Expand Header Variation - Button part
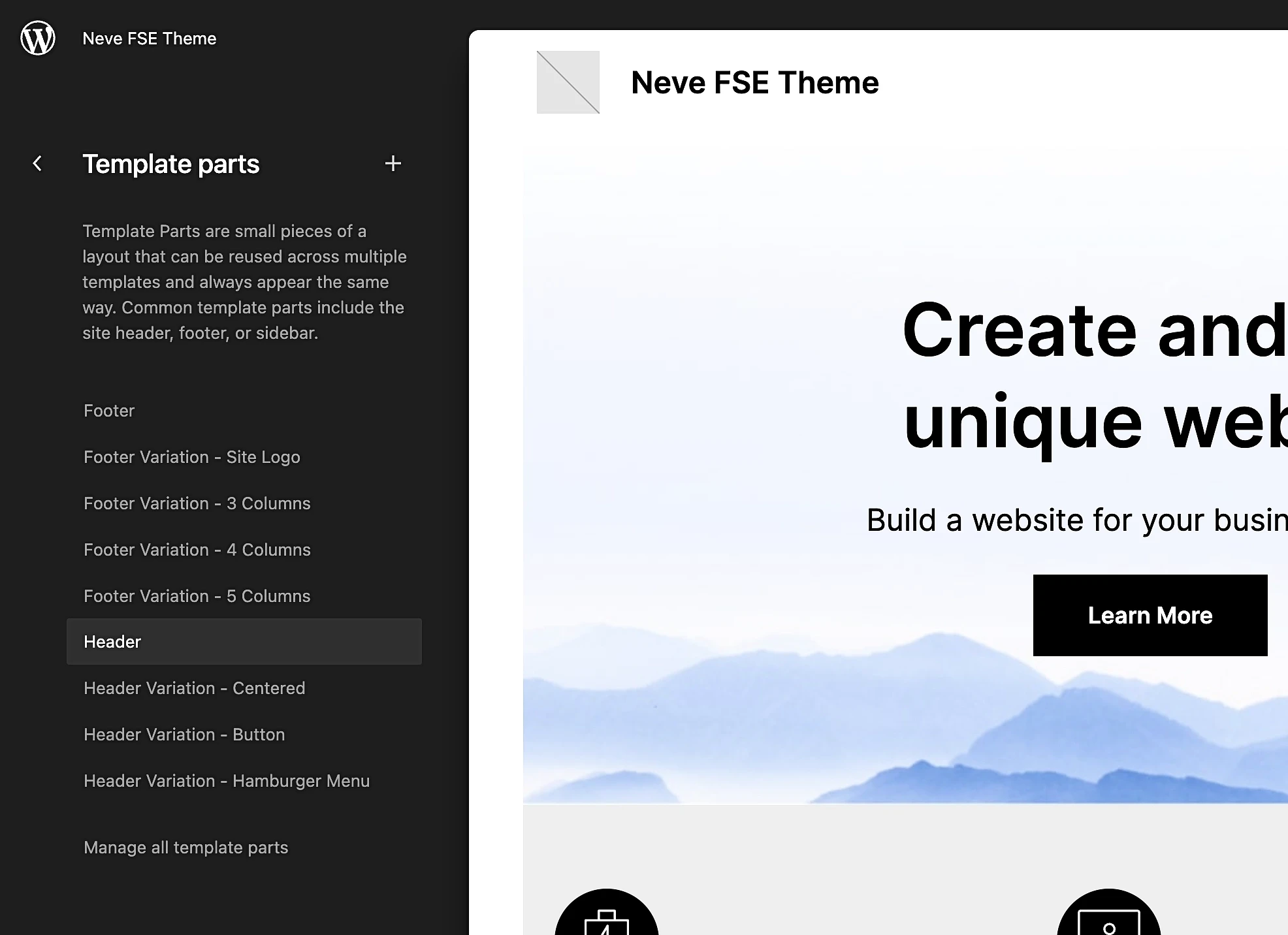Screen dimensions: 1288x935 (x=183, y=734)
